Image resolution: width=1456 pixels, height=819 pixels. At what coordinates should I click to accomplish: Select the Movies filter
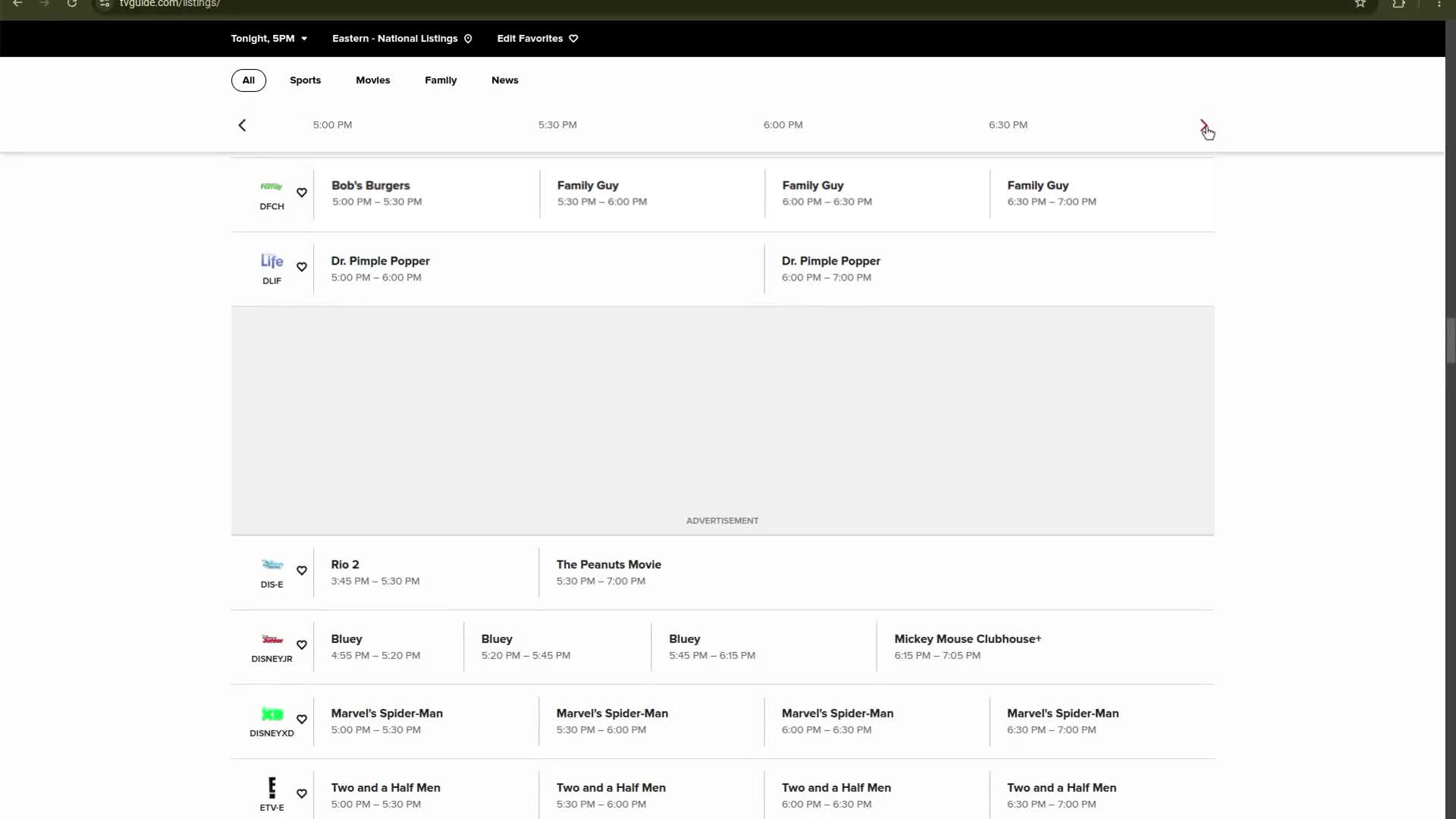(373, 80)
